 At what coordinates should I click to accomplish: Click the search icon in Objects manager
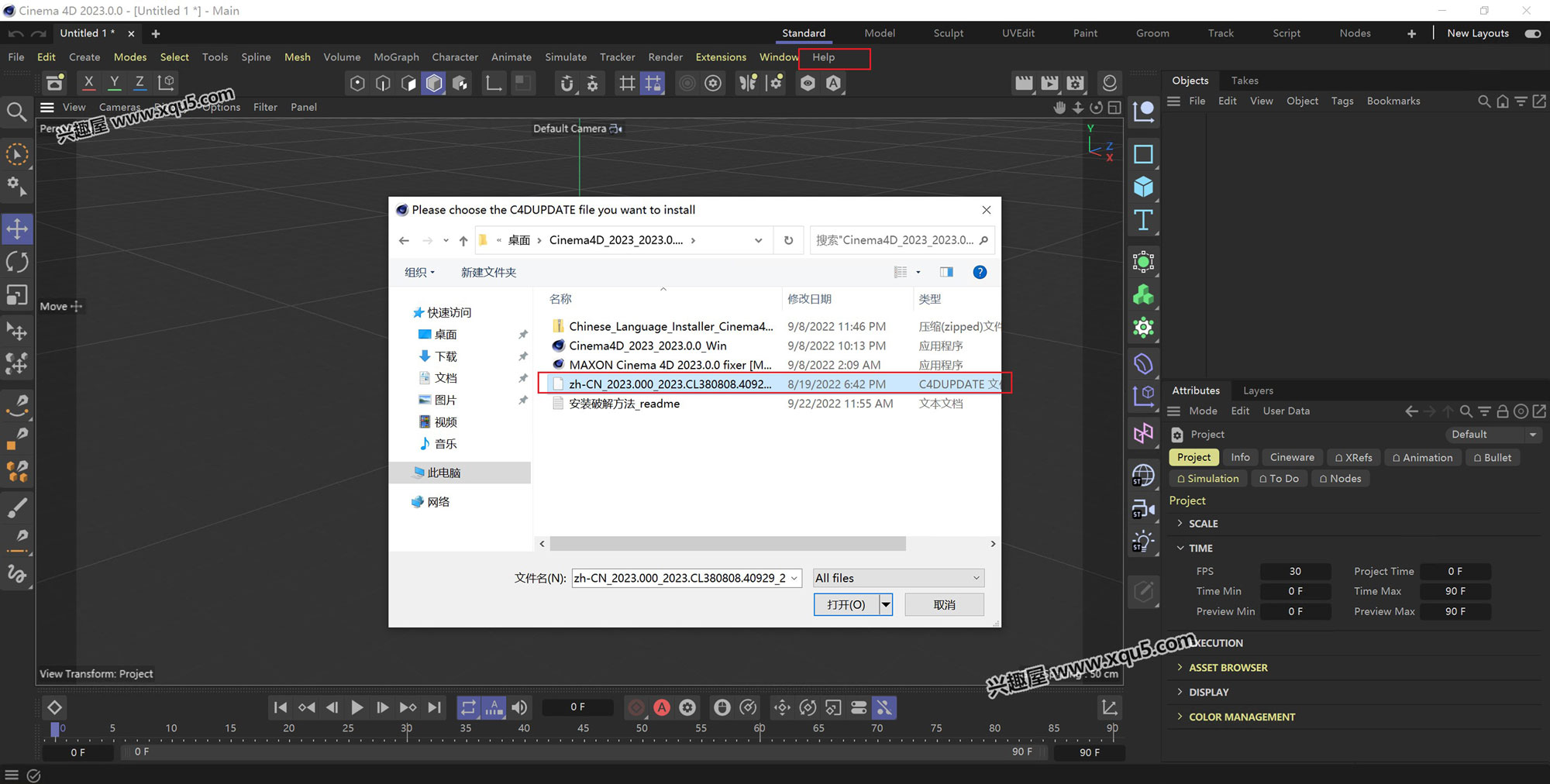pyautogui.click(x=1484, y=101)
